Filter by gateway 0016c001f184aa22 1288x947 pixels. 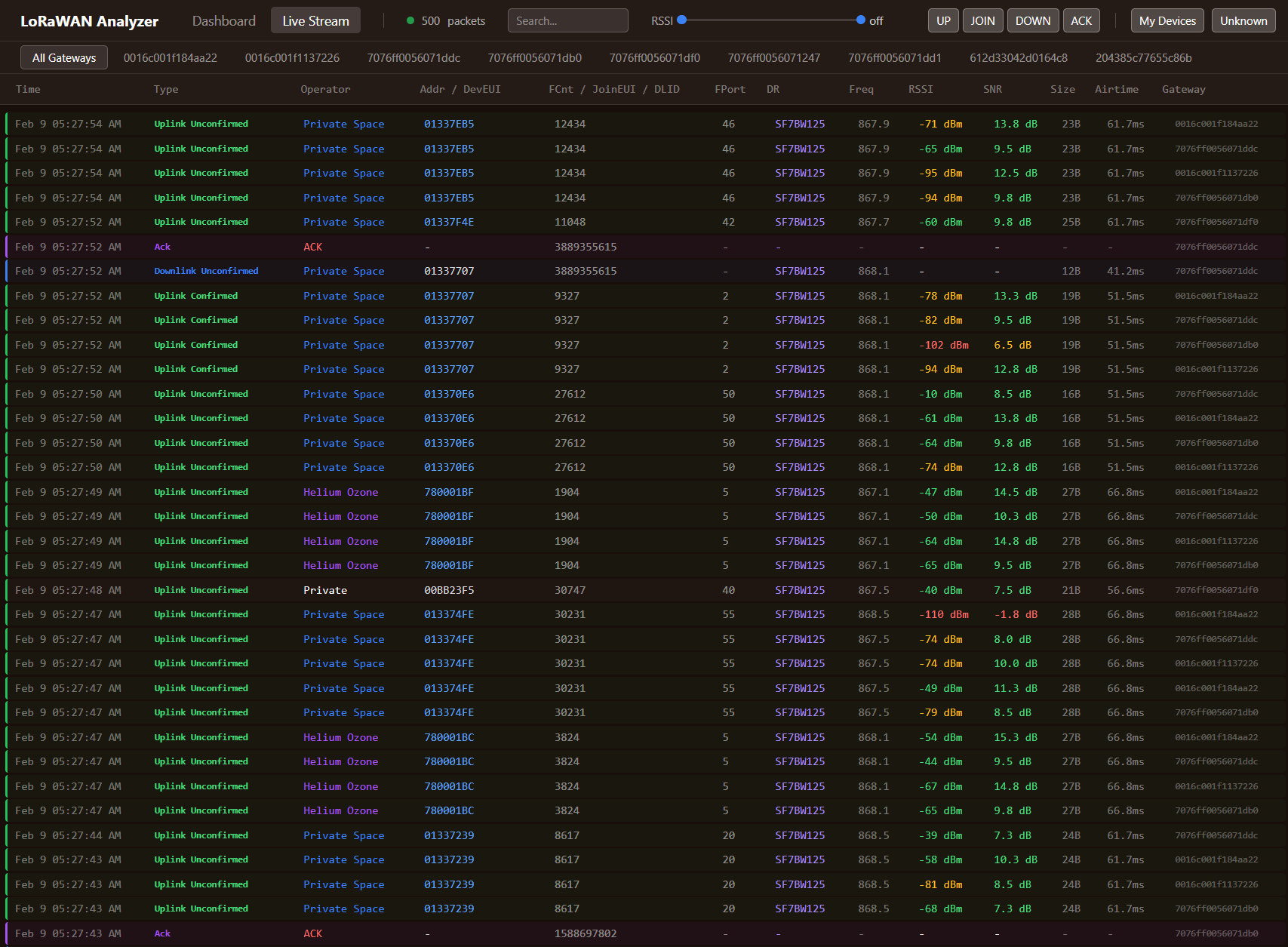(x=170, y=58)
